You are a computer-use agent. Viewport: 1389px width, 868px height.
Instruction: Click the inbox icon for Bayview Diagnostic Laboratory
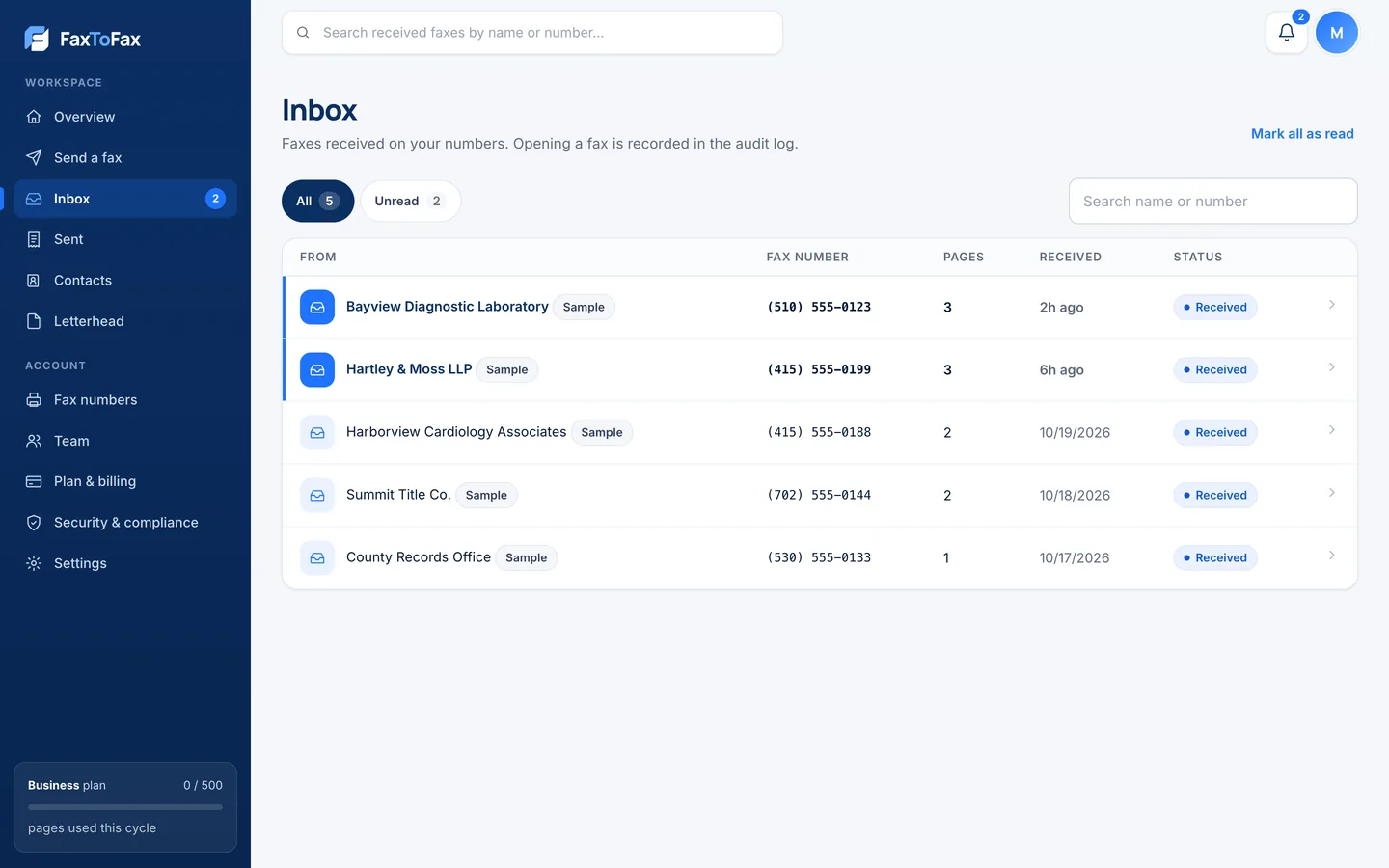tap(317, 308)
